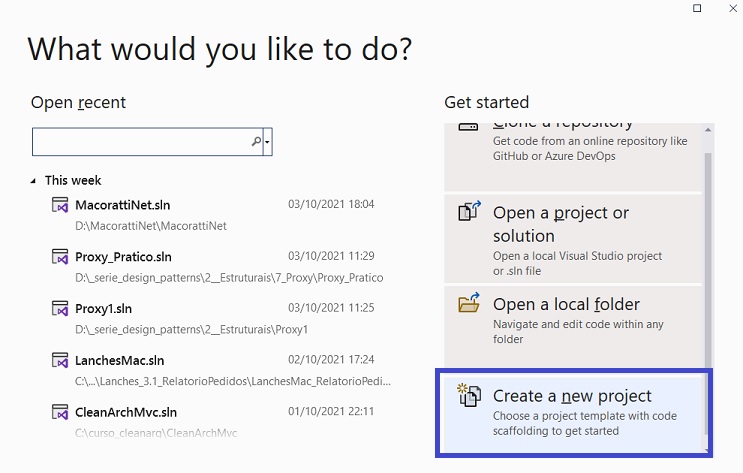Click the CleanArchMvc.sln solution icon
This screenshot has width=743, height=473.
[x=60, y=412]
